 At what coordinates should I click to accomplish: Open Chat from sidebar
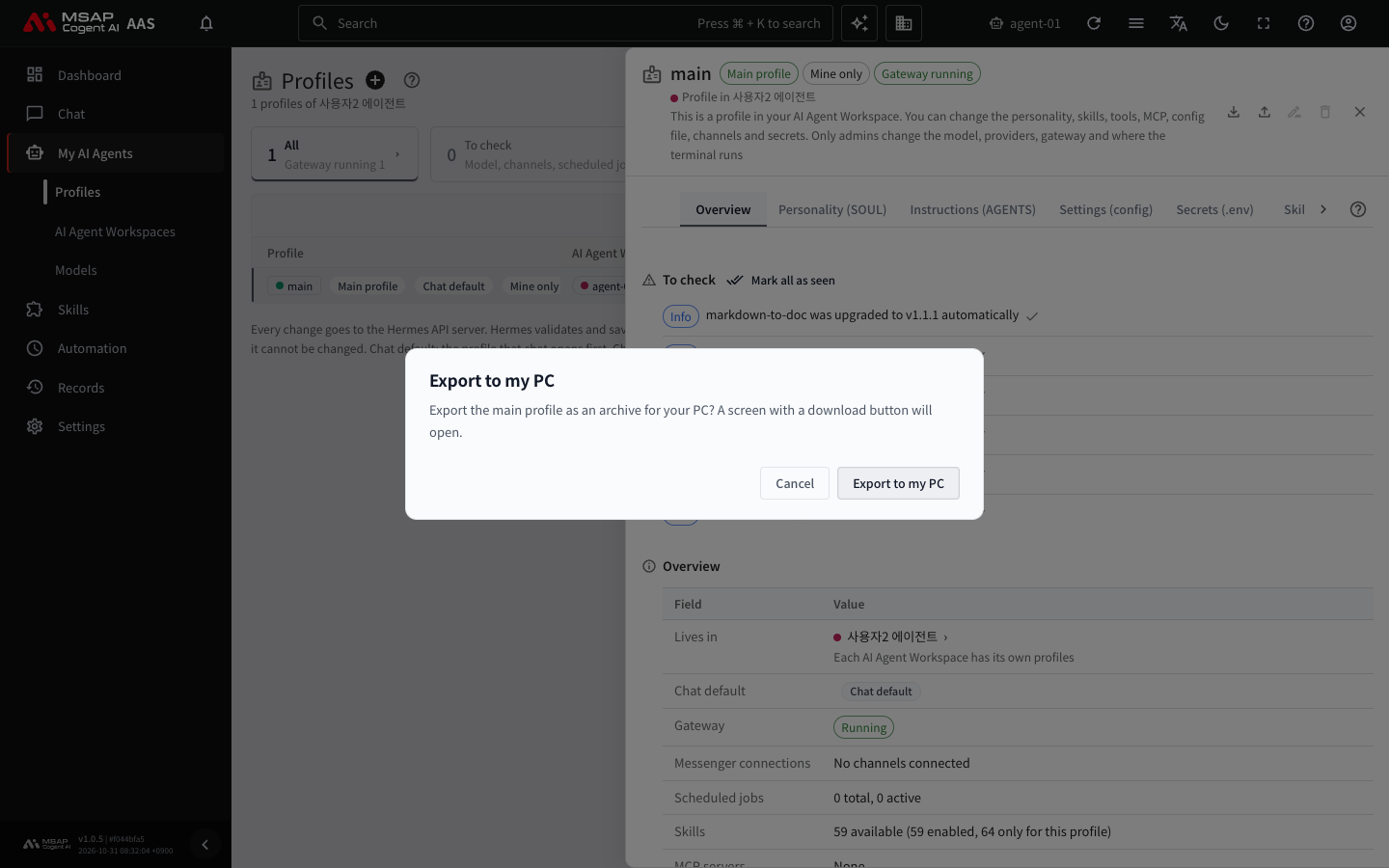[x=116, y=114]
